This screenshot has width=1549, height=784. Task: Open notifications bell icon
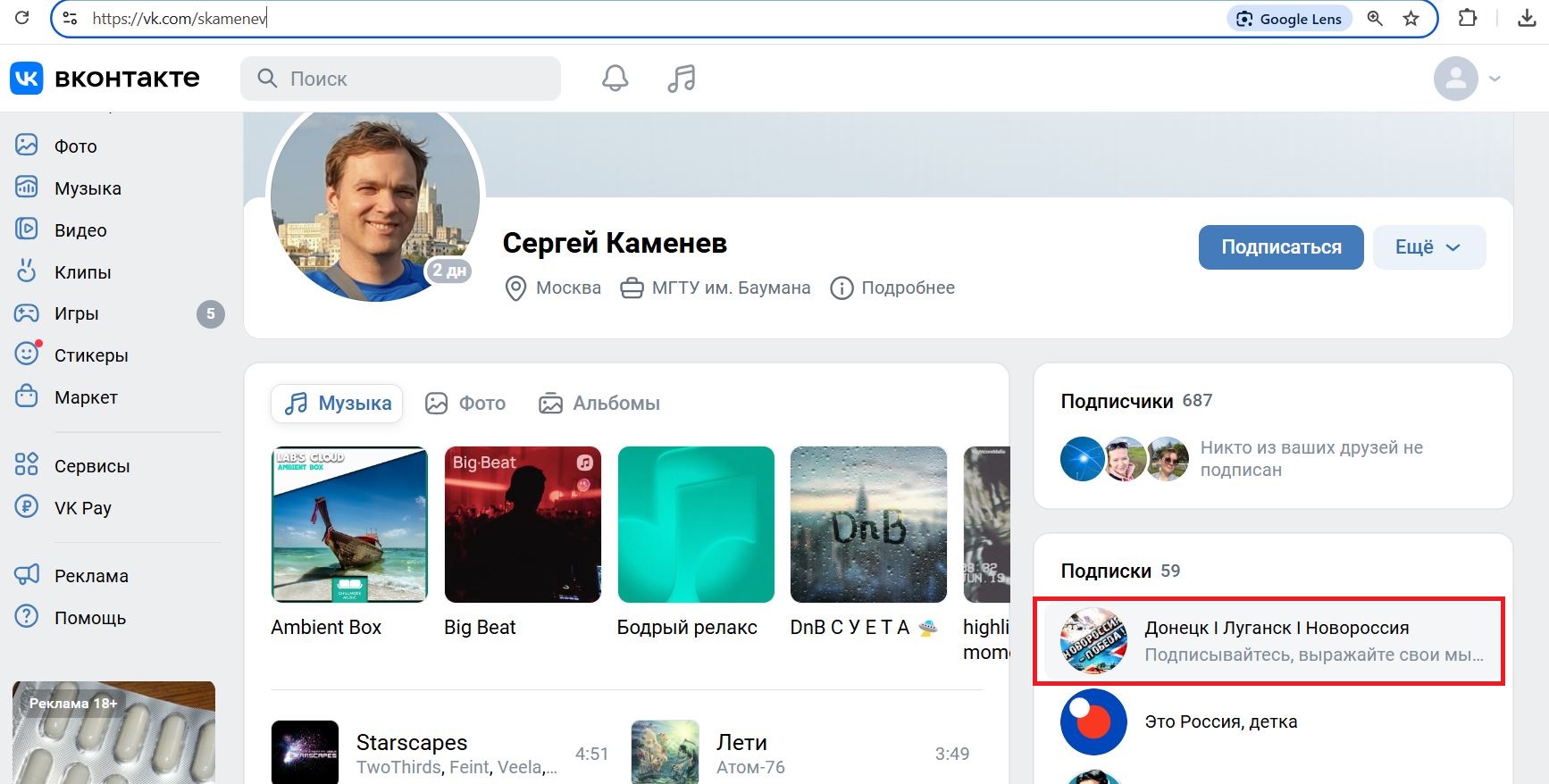pos(615,79)
